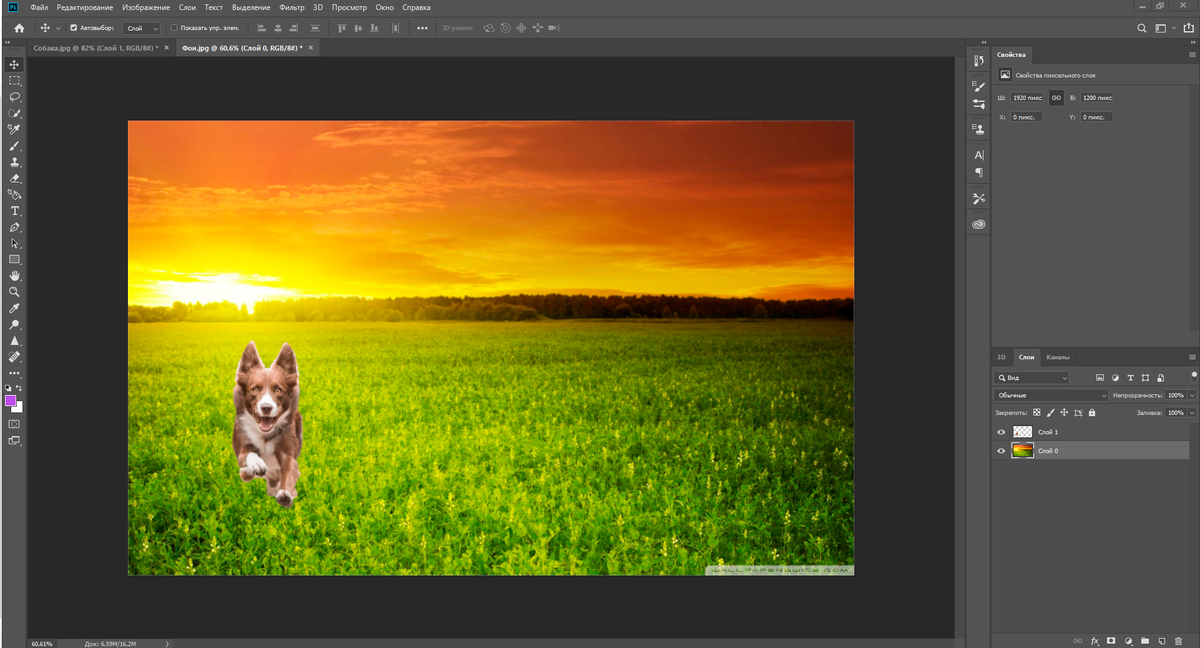Viewport: 1200px width, 648px height.
Task: Add a layer mask
Action: [1111, 640]
